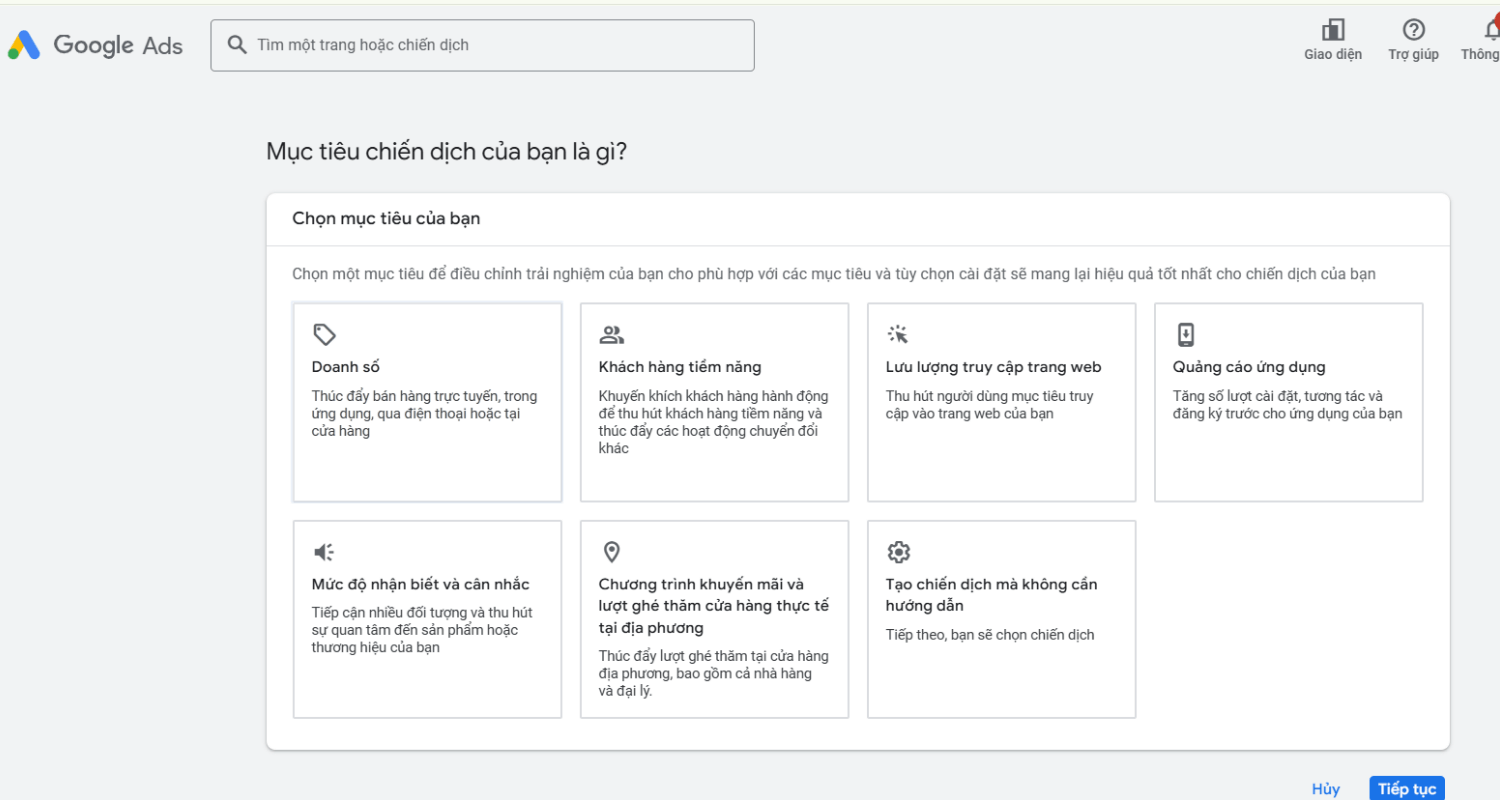Select the Doanh số goal card
Image resolution: width=1500 pixels, height=800 pixels.
pos(427,402)
